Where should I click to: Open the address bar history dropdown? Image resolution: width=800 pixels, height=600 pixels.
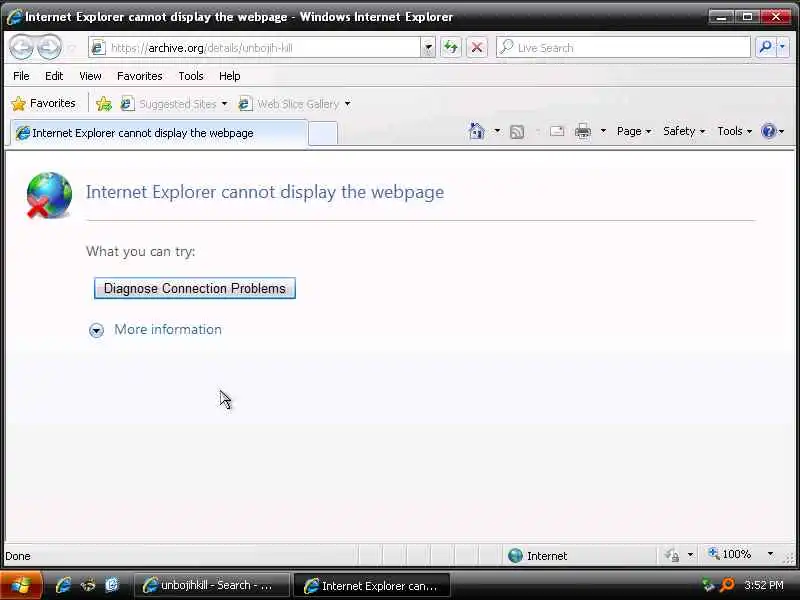tap(428, 47)
